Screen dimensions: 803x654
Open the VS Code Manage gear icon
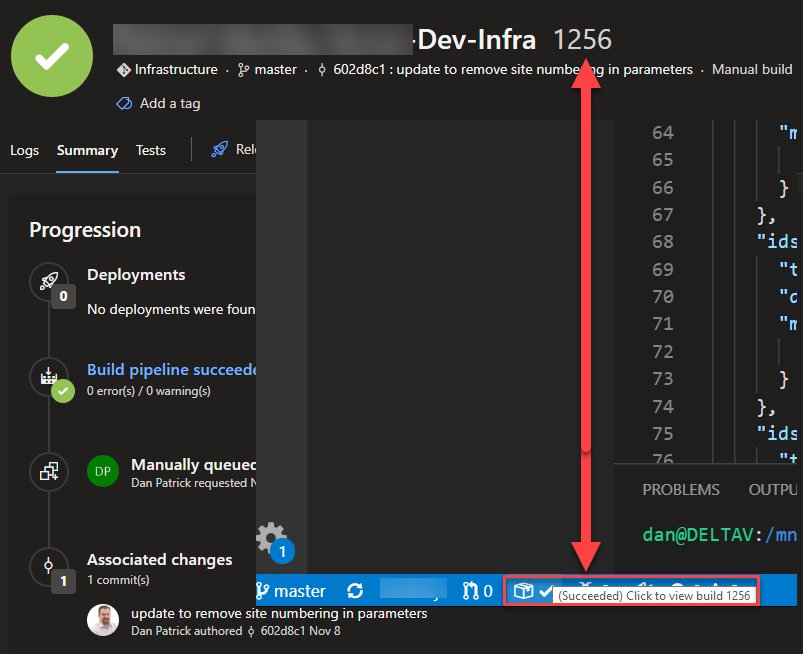[271, 538]
